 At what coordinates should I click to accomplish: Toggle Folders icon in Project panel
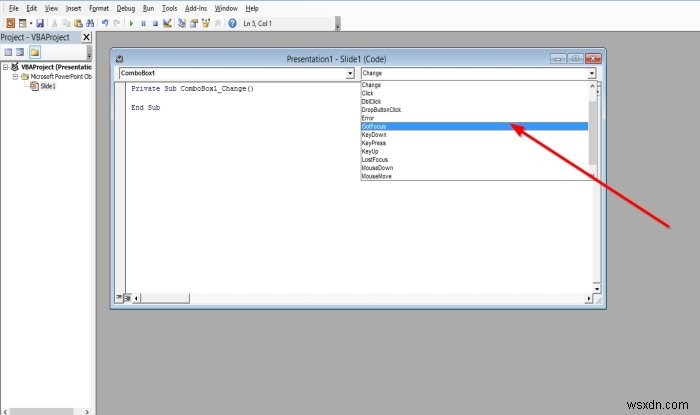tap(35, 52)
